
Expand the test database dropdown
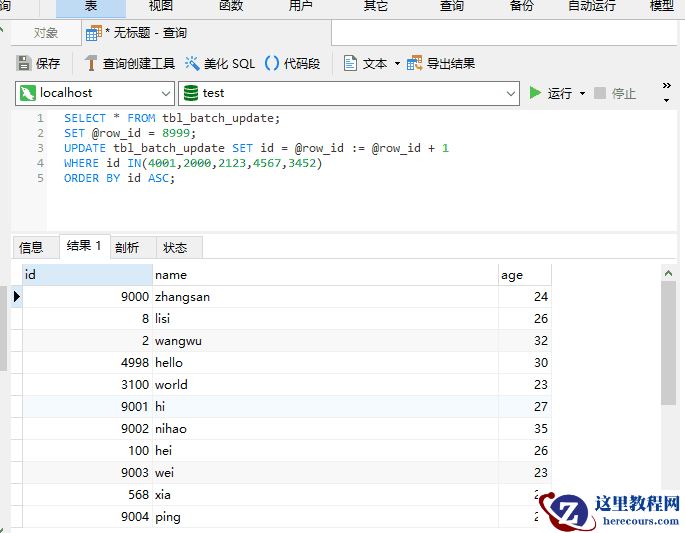(x=511, y=93)
